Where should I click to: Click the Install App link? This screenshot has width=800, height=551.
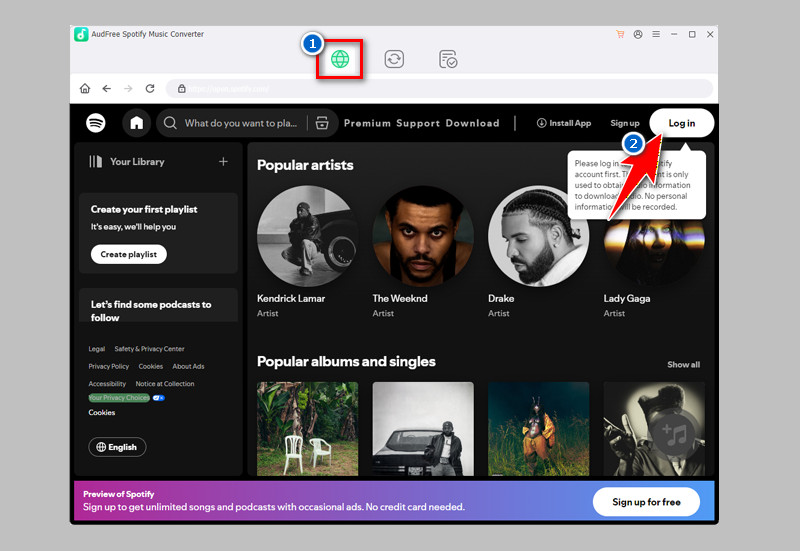pyautogui.click(x=564, y=123)
